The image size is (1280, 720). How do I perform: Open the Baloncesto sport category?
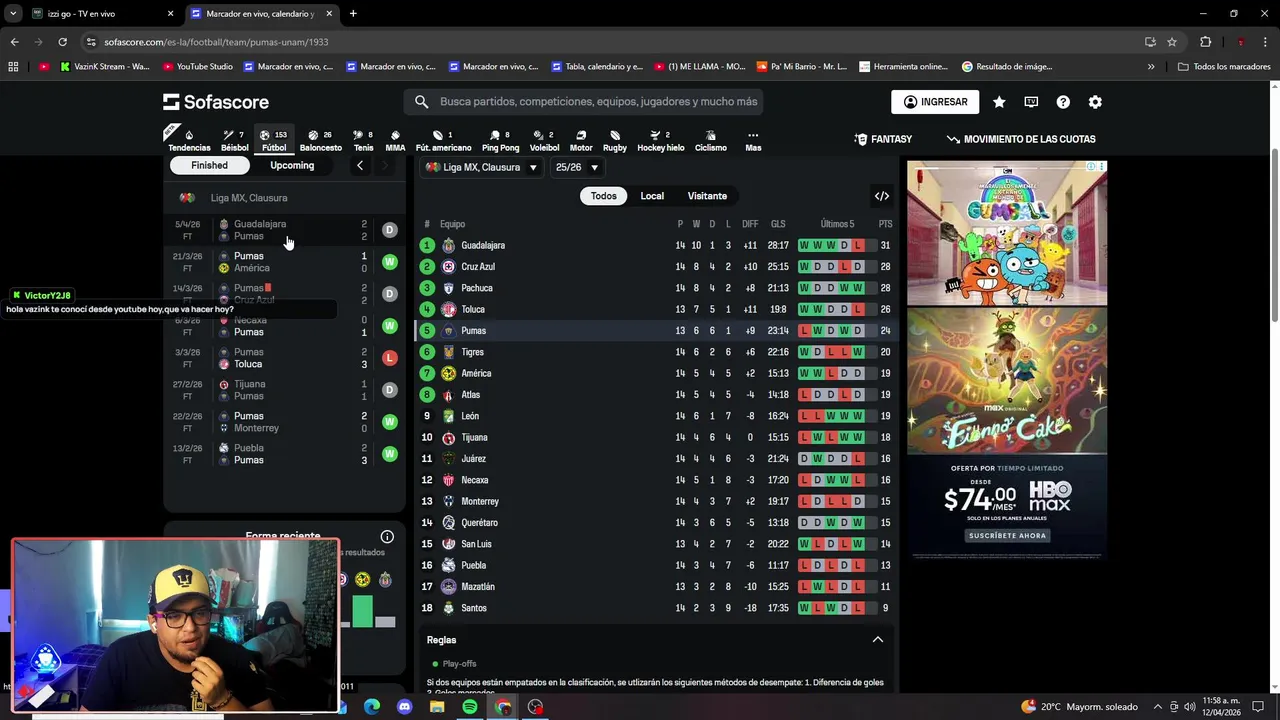click(320, 141)
